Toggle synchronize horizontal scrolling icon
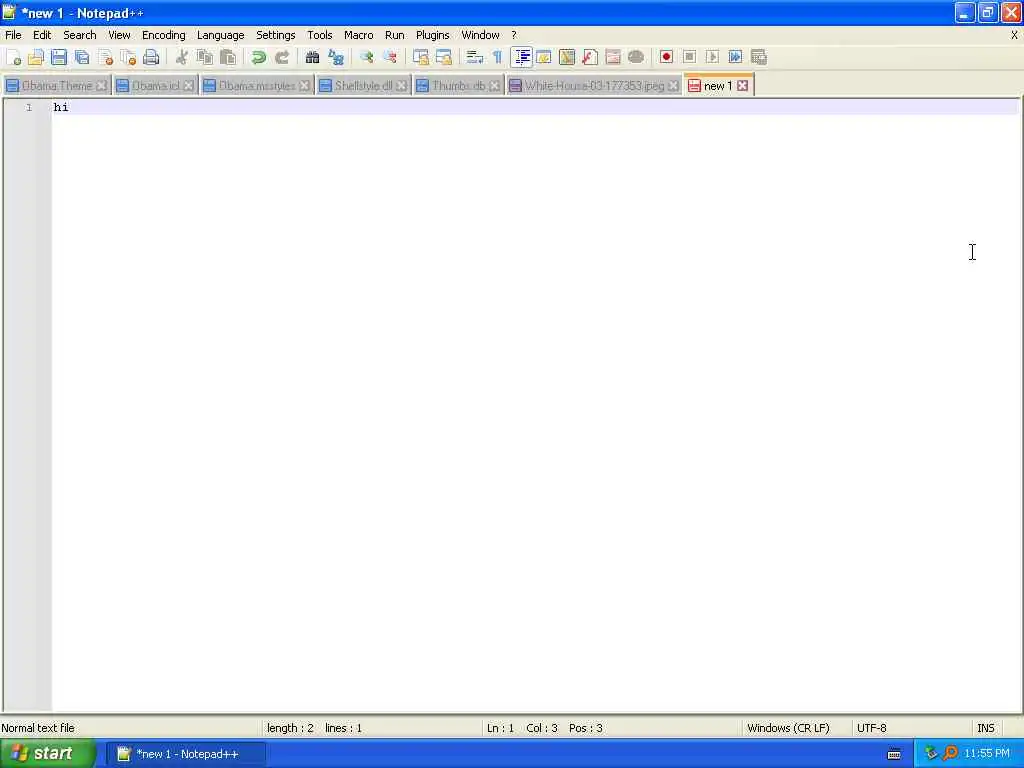Screen dimensions: 1024x768 (x=443, y=57)
